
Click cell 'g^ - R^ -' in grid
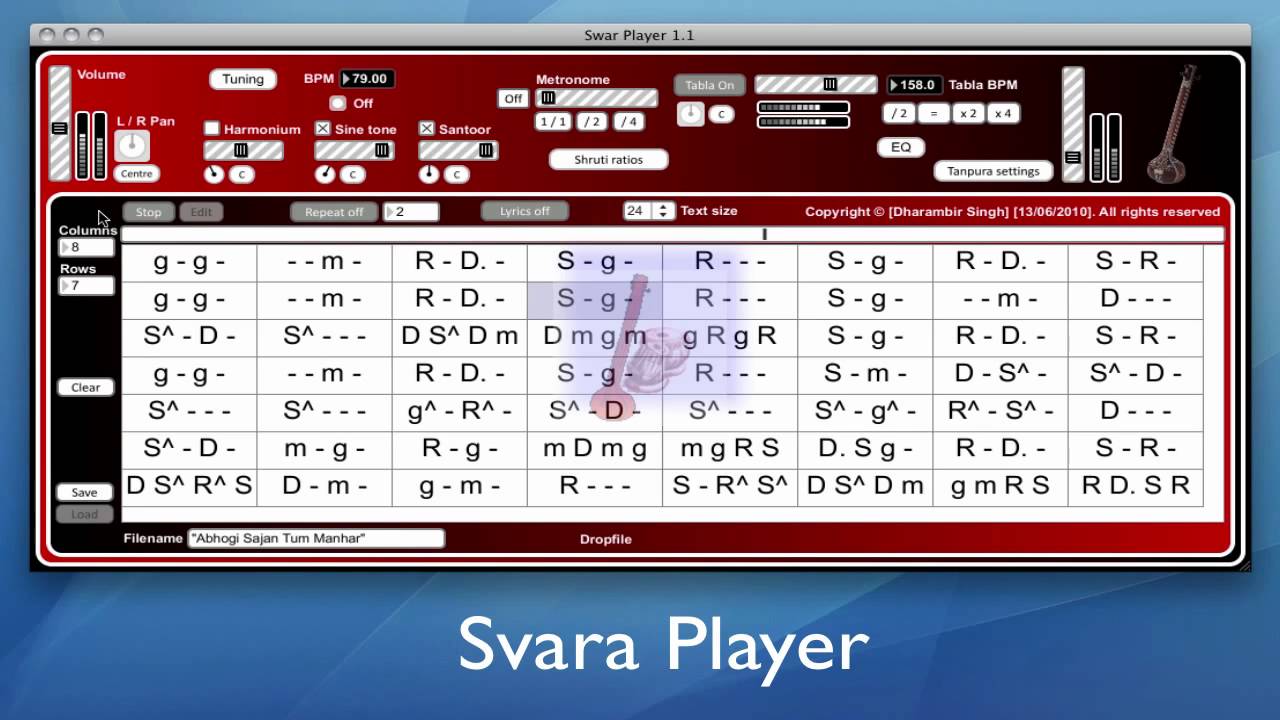460,411
